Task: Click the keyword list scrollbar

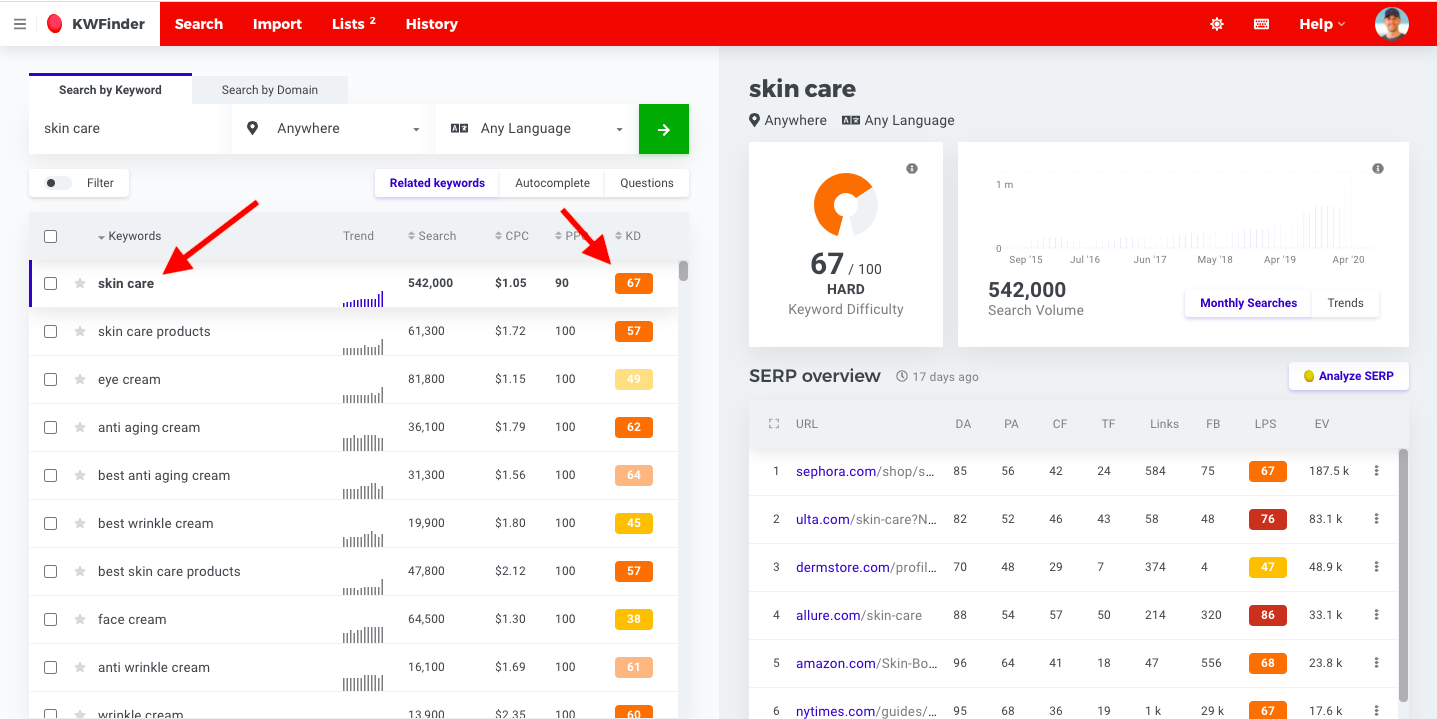Action: click(x=683, y=270)
